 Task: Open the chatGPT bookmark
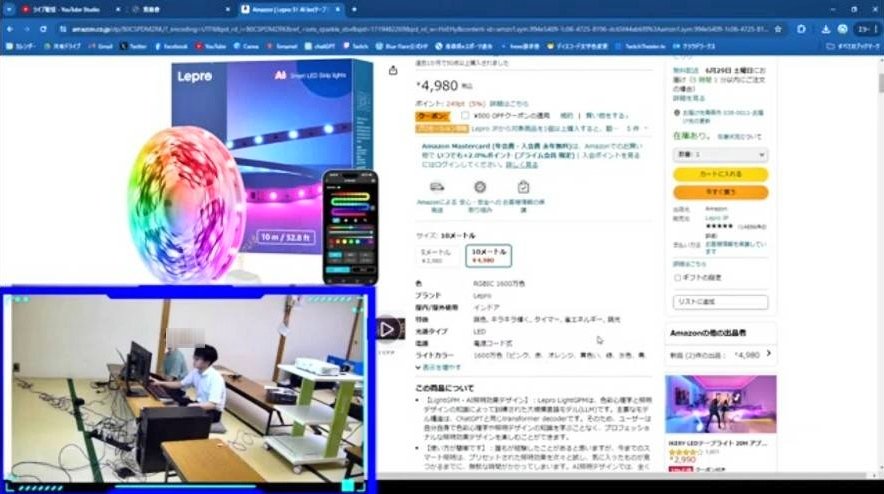tap(320, 46)
